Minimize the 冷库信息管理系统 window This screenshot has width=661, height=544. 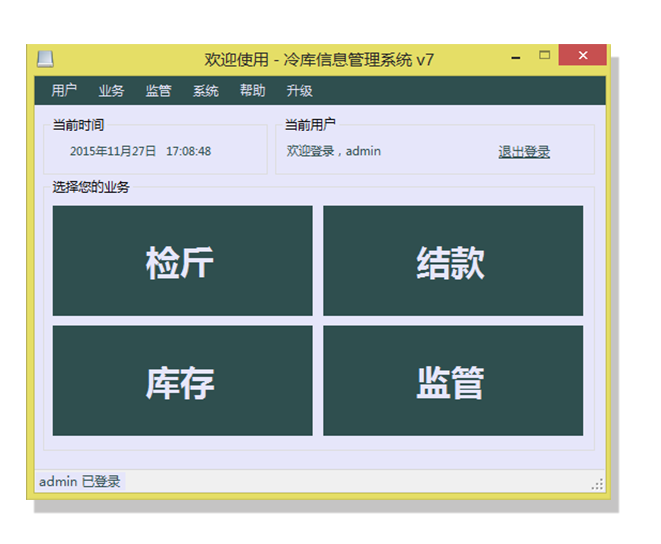[516, 58]
